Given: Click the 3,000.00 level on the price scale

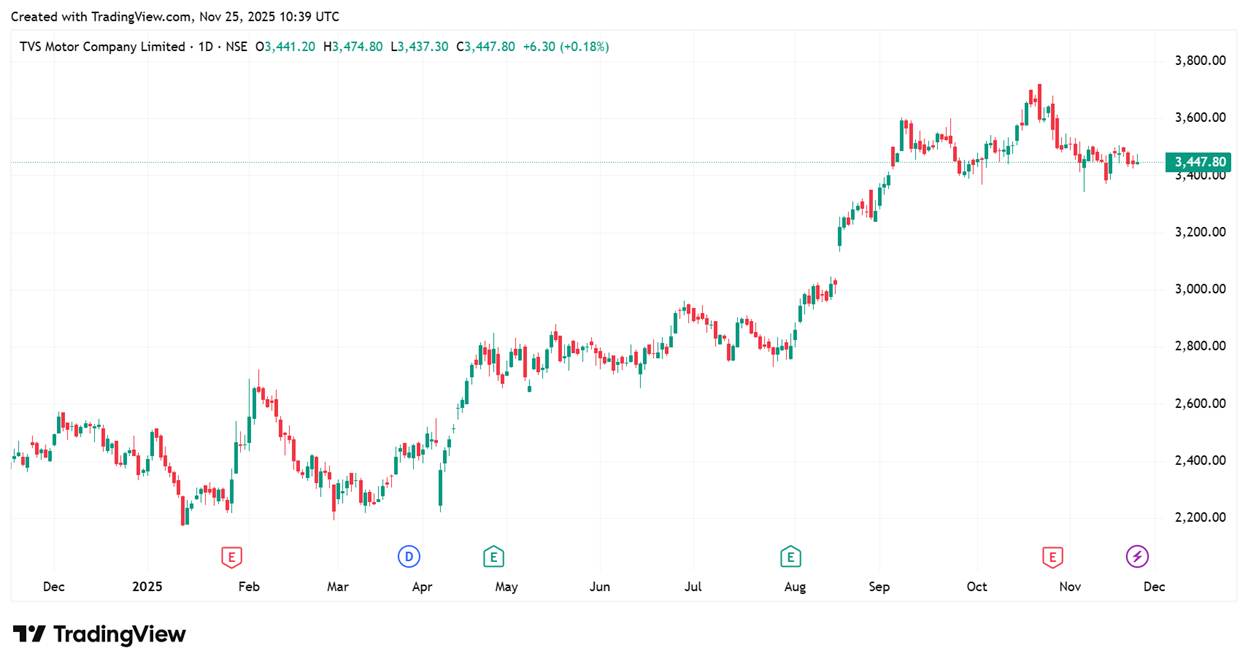Looking at the screenshot, I should (x=1200, y=289).
